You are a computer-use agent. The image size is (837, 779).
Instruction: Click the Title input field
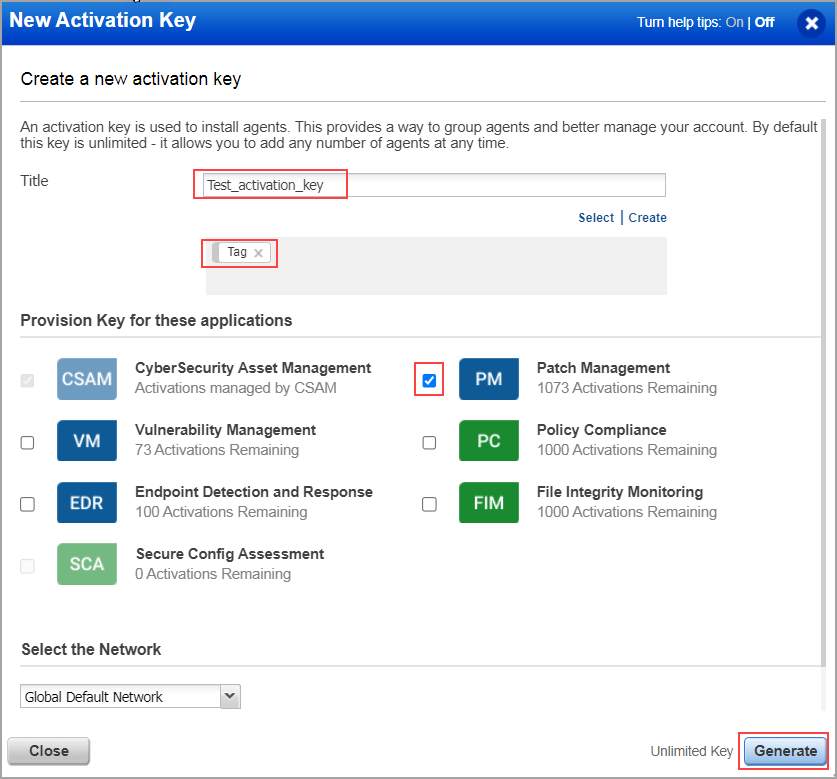click(430, 184)
